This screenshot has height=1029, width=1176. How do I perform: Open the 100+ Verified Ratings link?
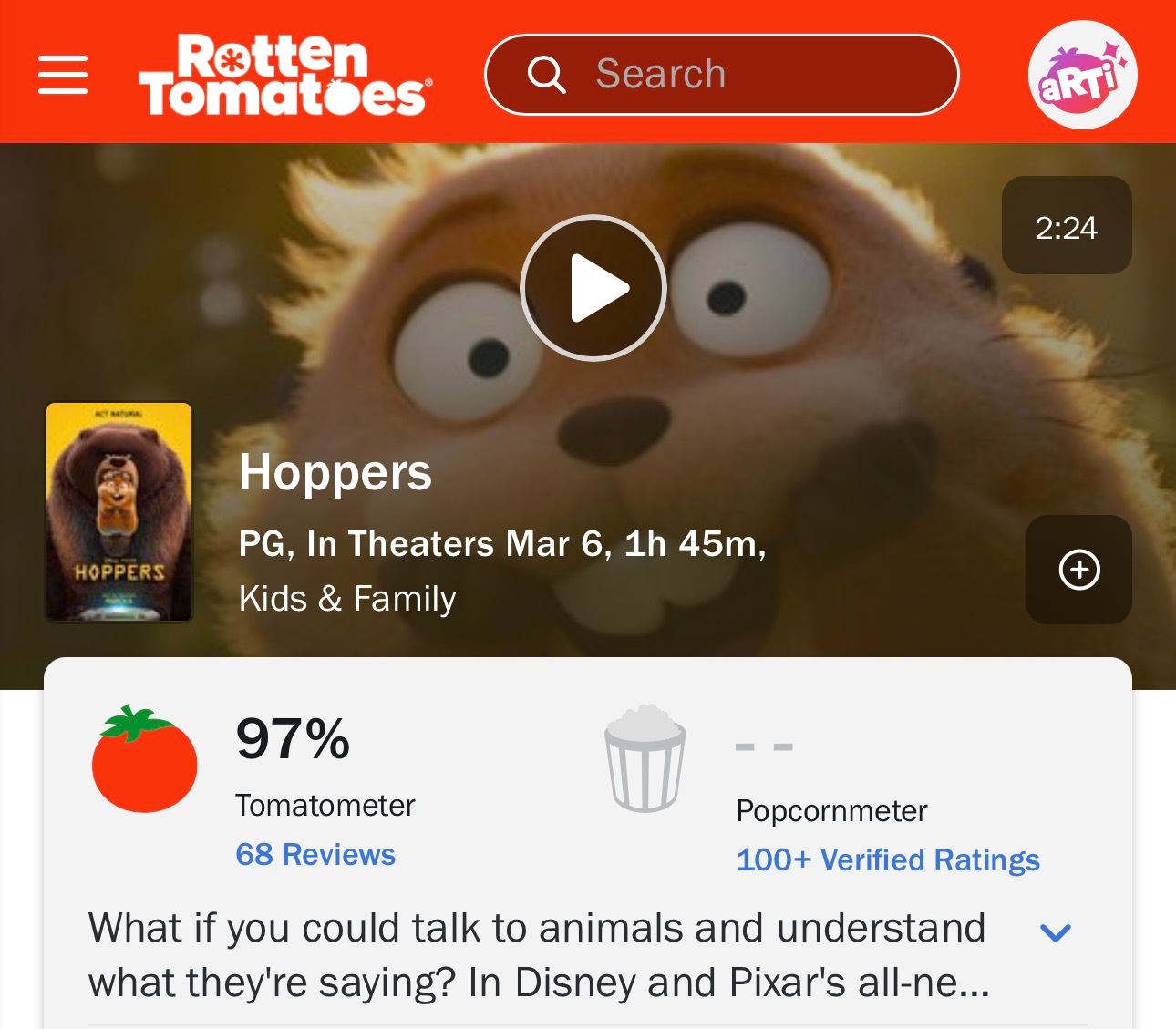click(888, 859)
